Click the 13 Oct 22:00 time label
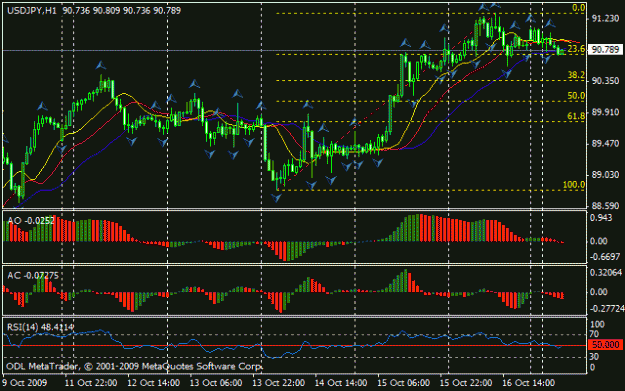Image resolution: width=625 pixels, height=391 pixels. [x=278, y=383]
